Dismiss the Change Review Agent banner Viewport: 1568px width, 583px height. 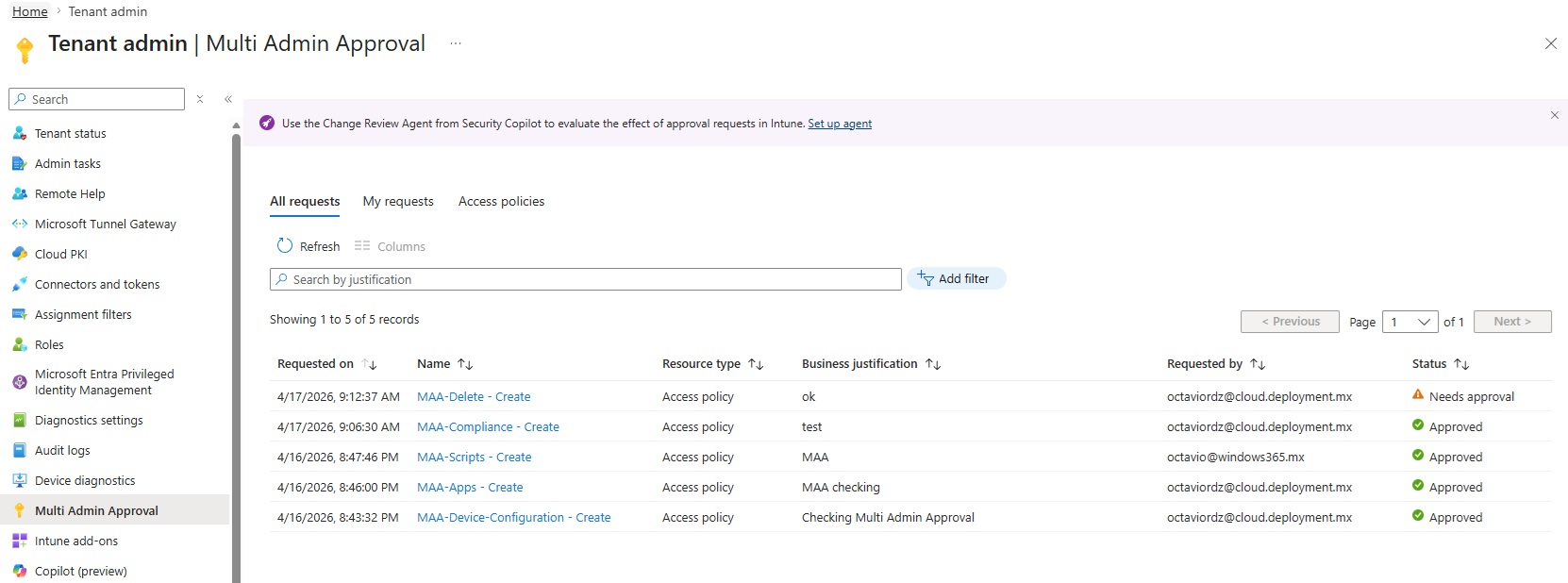1555,115
